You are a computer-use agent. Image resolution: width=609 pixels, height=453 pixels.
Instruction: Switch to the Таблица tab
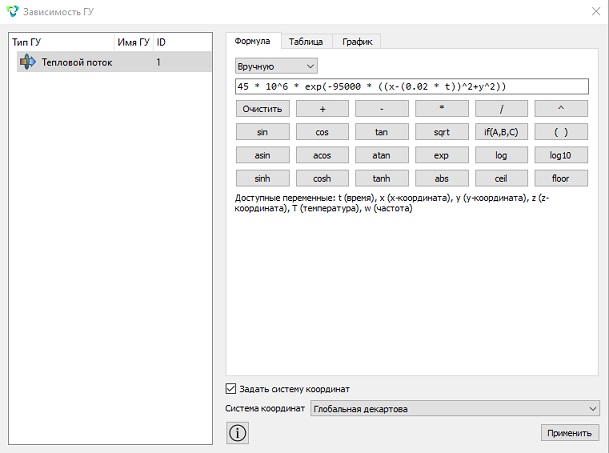click(x=306, y=42)
